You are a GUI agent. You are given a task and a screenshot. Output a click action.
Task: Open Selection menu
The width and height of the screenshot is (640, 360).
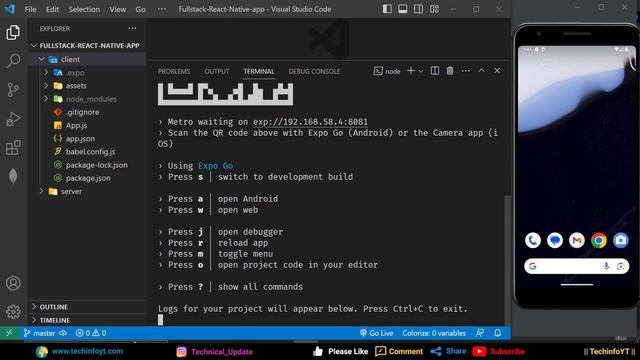coord(84,9)
